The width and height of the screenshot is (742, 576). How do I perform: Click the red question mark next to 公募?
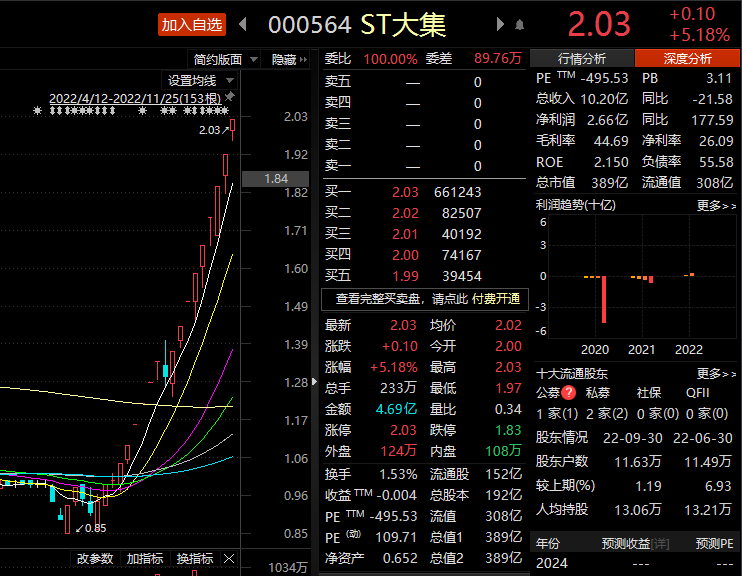point(568,392)
